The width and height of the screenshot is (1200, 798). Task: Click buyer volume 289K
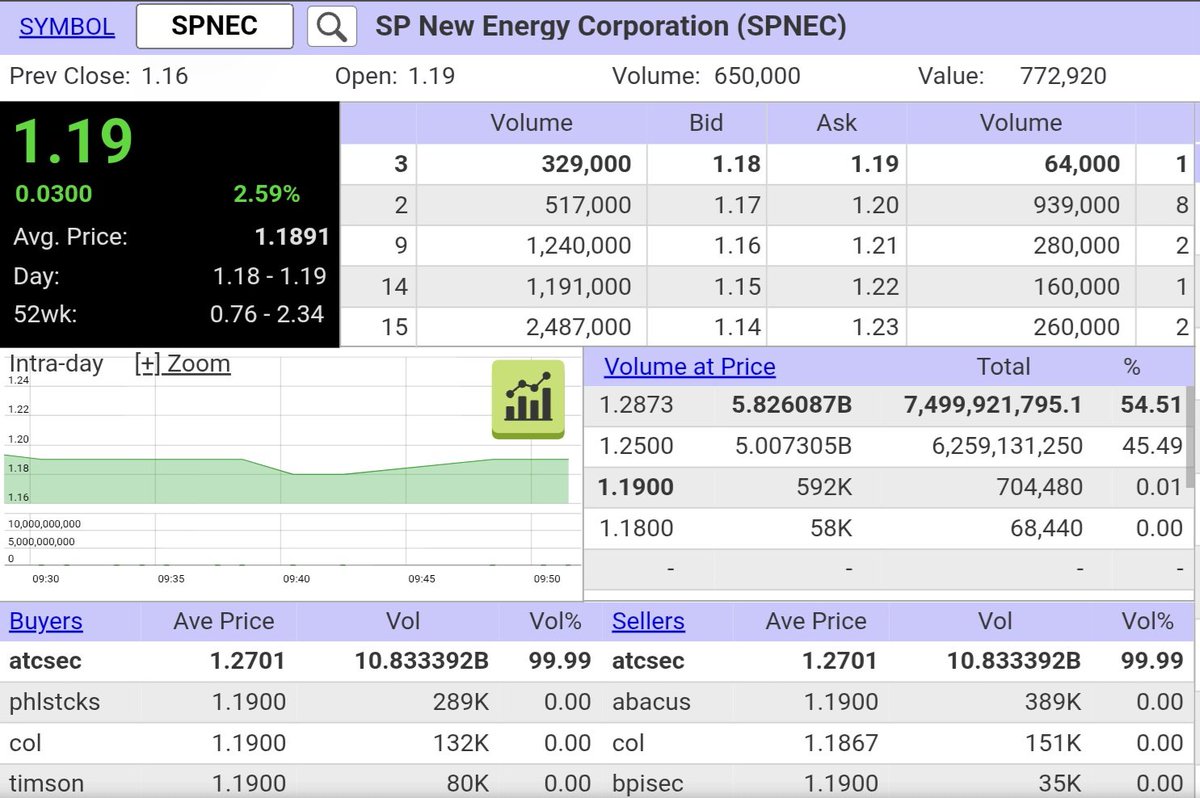click(461, 702)
